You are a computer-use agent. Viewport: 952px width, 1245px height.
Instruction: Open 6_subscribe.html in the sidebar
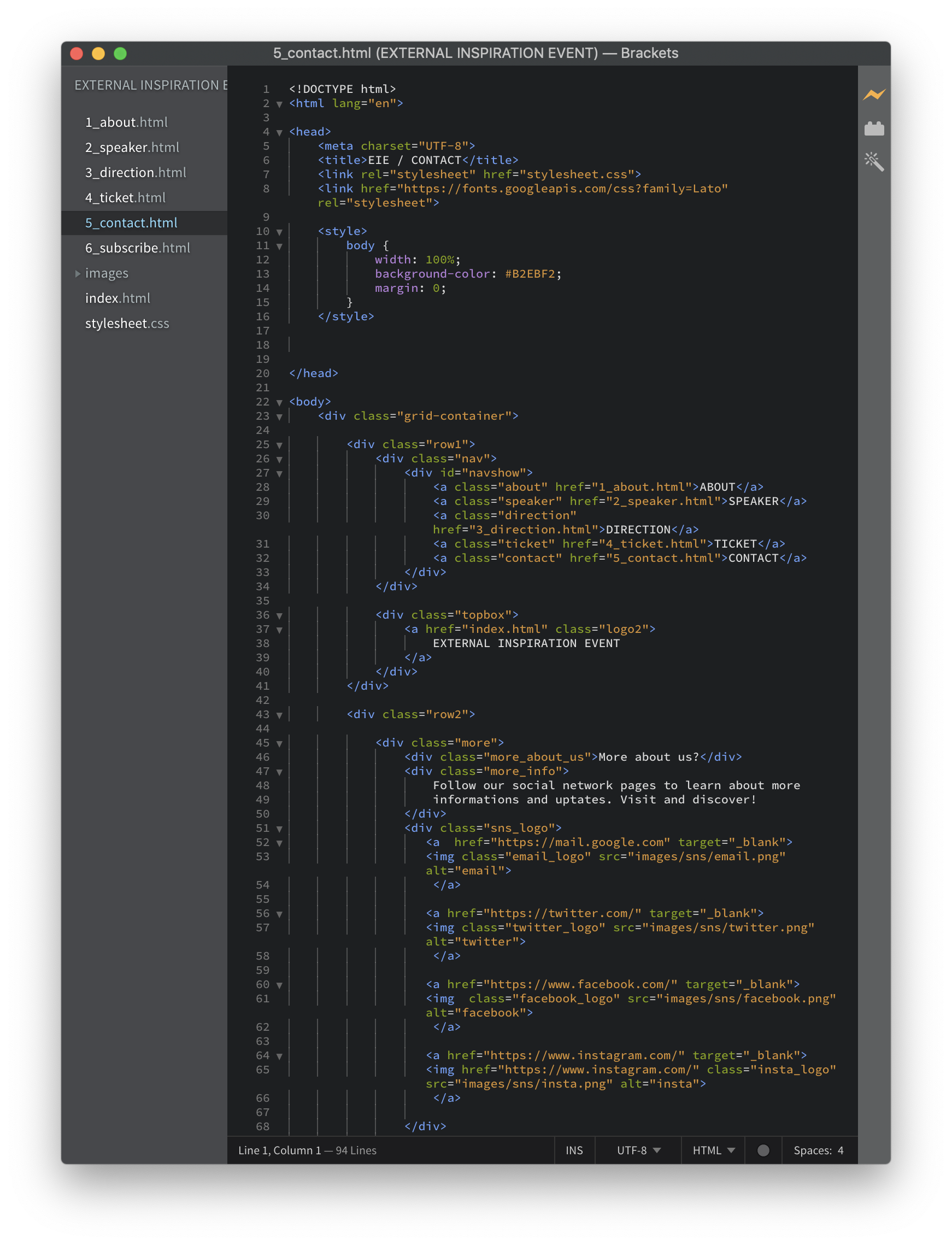[138, 248]
